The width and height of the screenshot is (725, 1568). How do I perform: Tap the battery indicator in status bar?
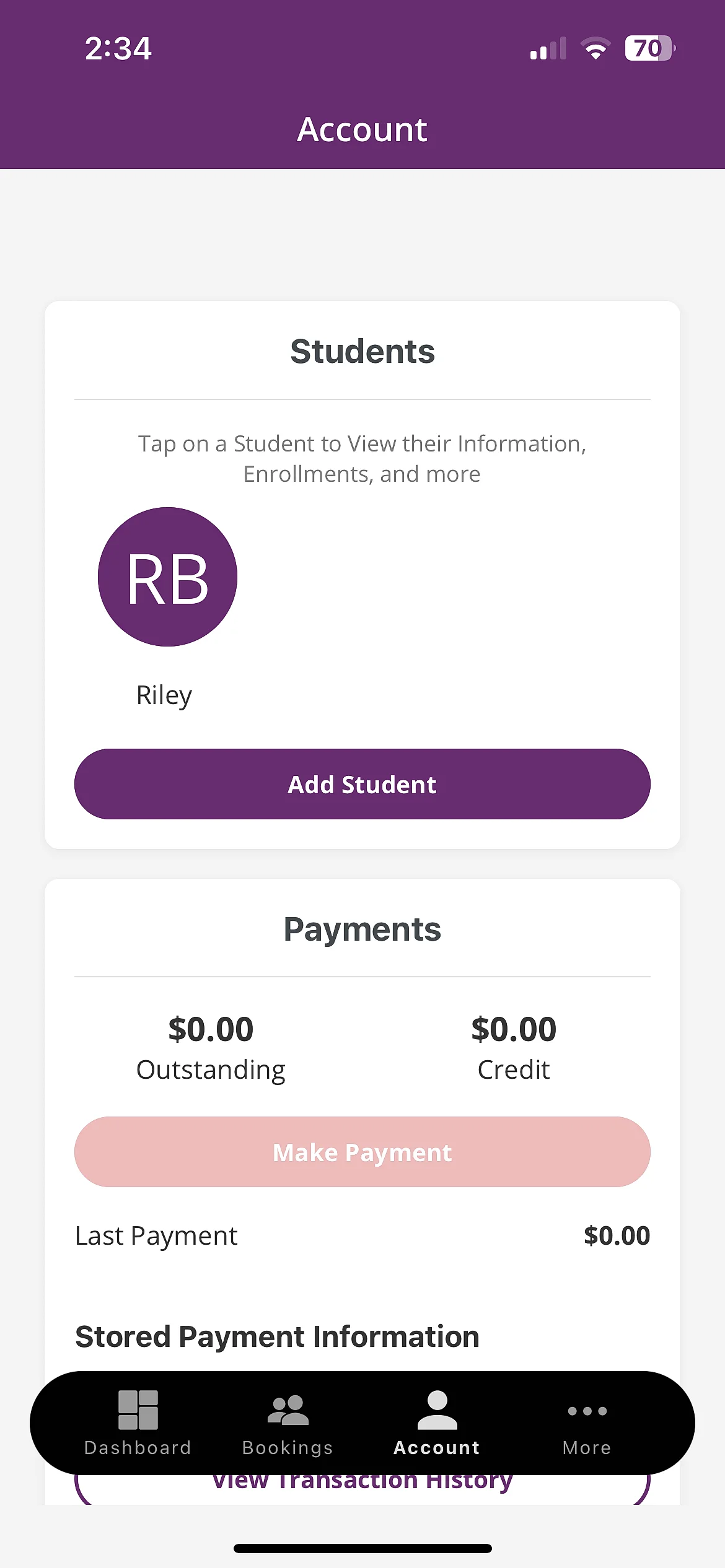649,48
